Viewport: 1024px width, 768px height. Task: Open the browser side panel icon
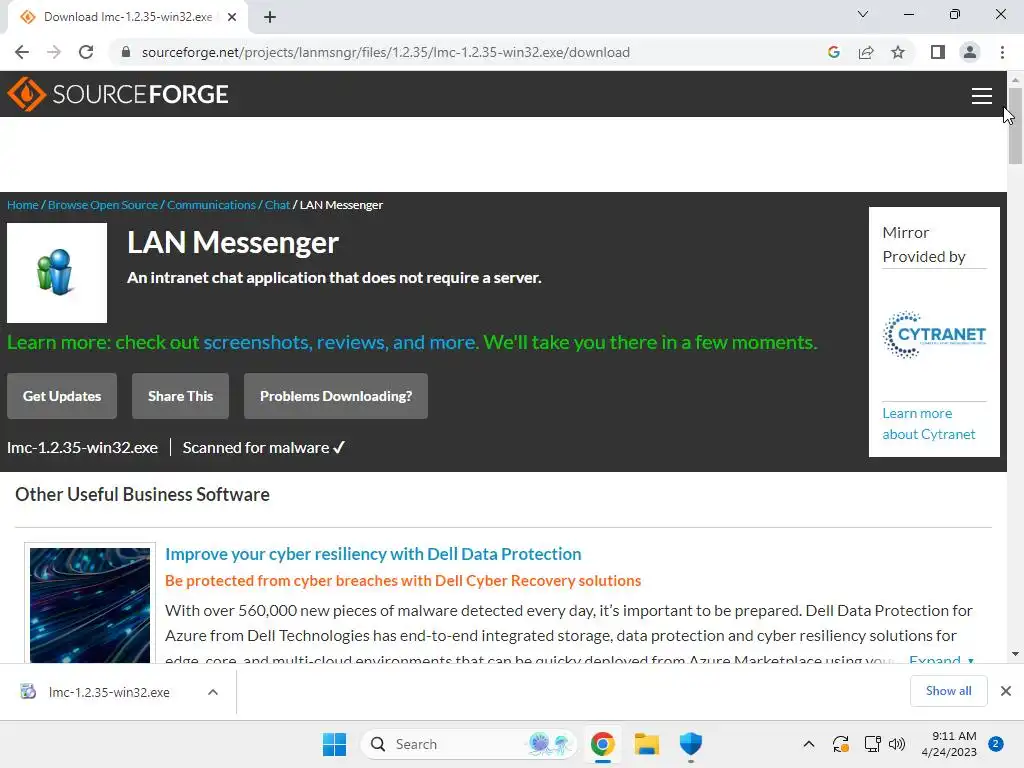[938, 52]
